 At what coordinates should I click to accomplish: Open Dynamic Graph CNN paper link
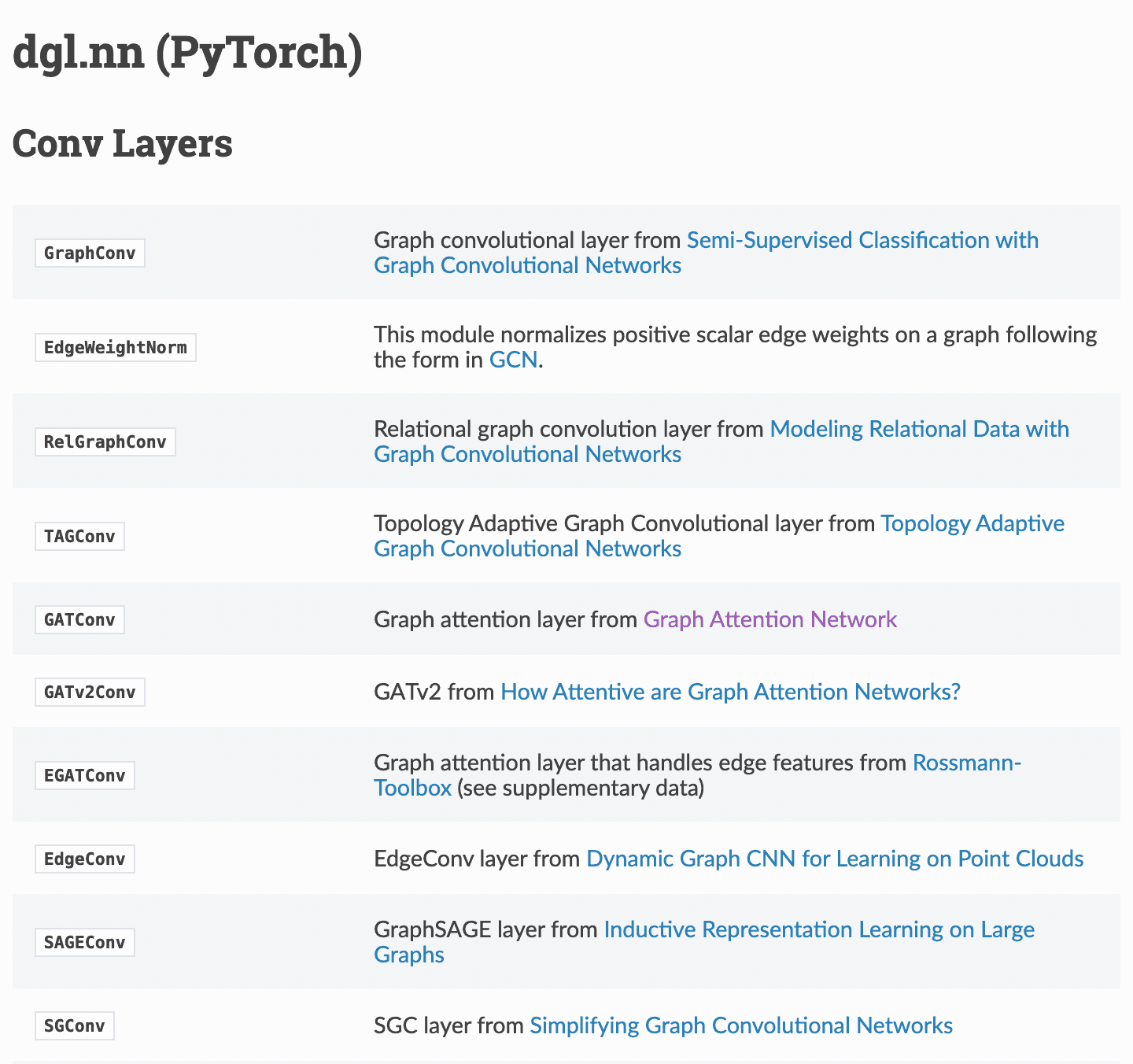point(834,859)
